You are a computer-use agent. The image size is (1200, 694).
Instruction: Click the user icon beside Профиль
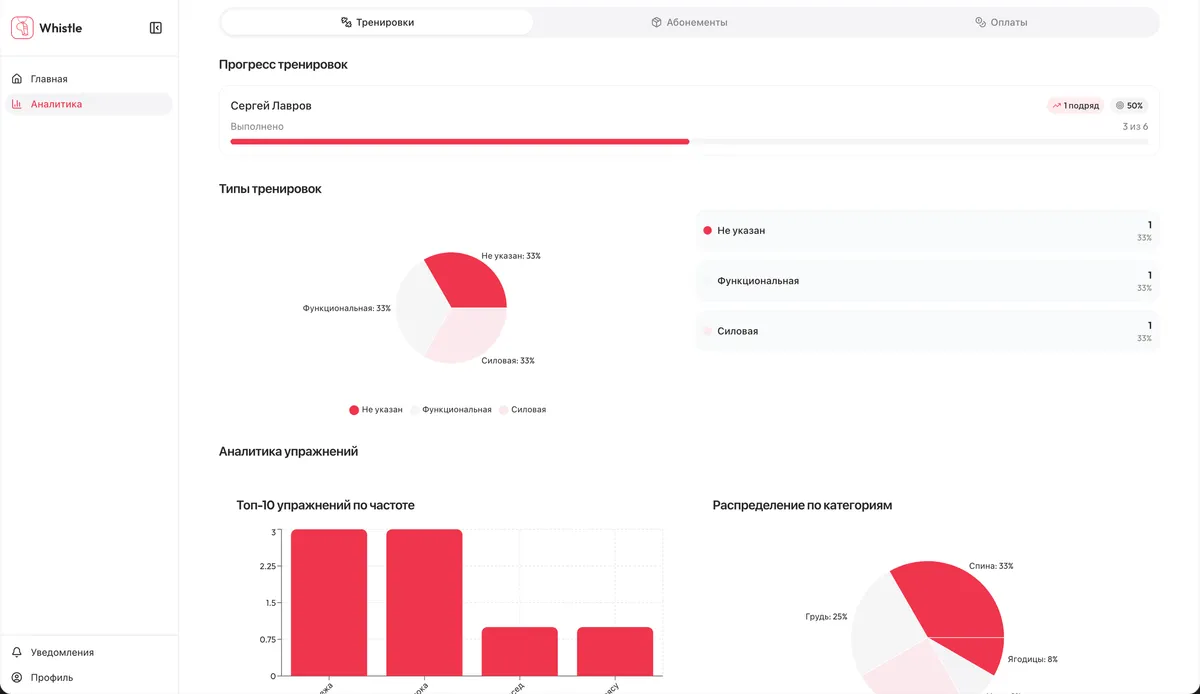tap(17, 677)
